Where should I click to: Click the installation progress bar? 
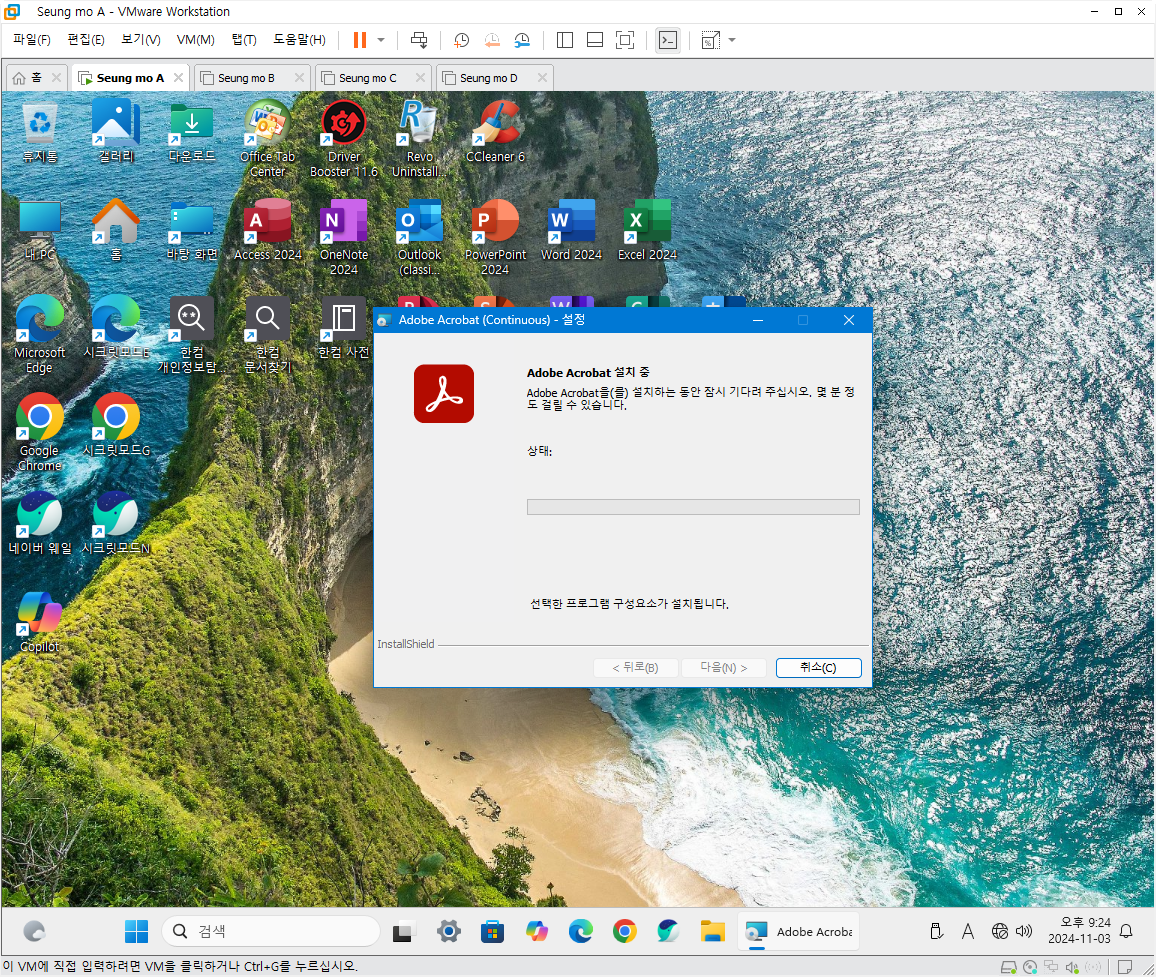693,507
